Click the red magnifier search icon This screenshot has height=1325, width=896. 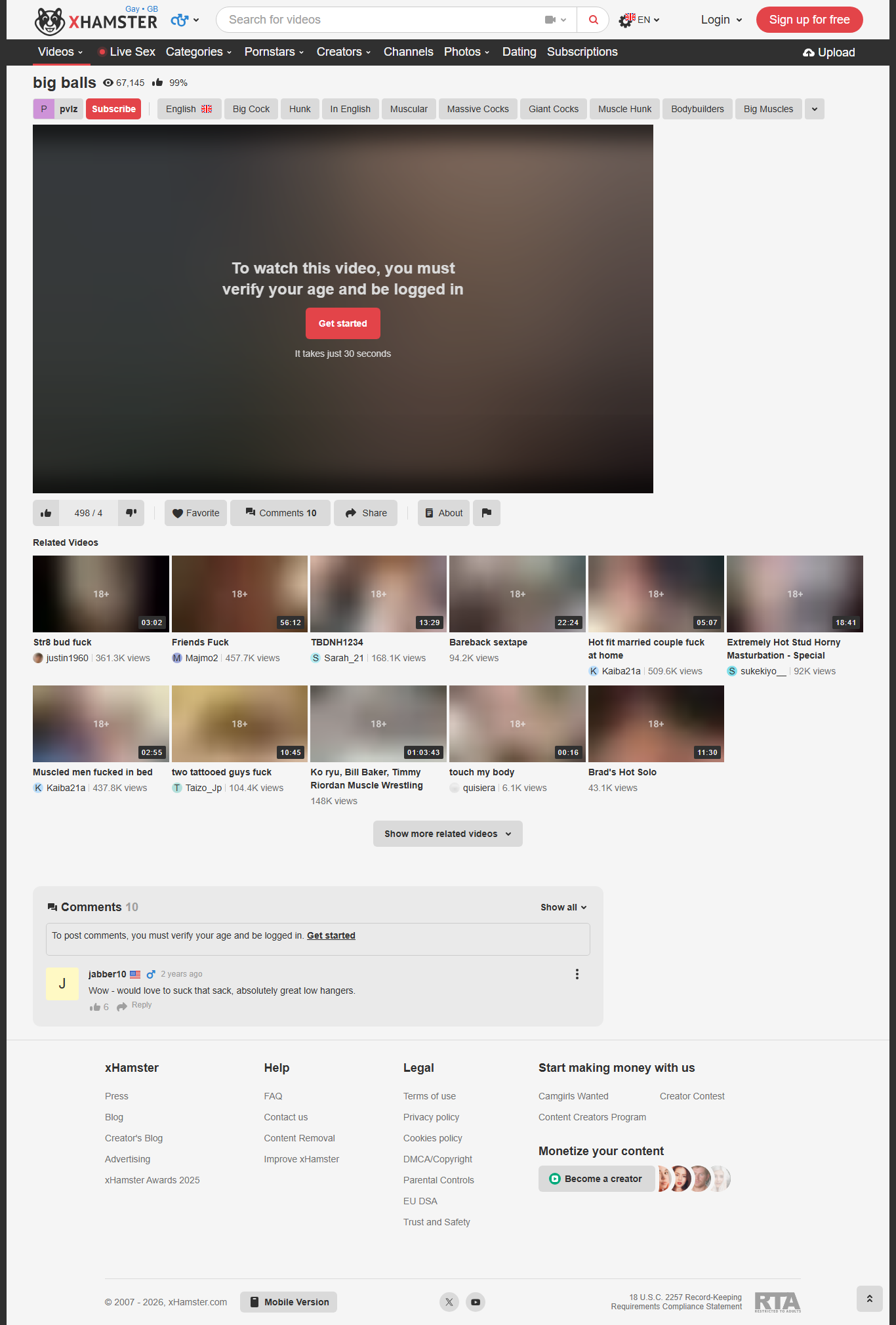tap(593, 20)
